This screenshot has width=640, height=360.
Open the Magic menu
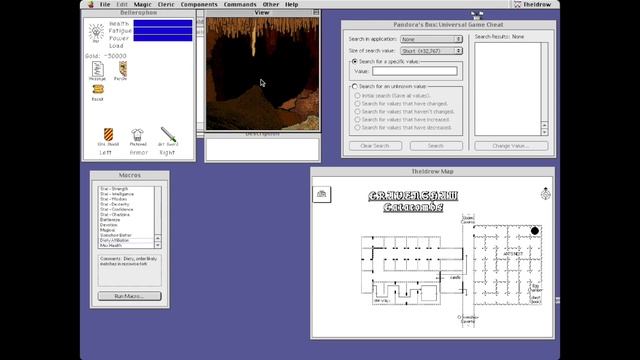(x=142, y=4)
